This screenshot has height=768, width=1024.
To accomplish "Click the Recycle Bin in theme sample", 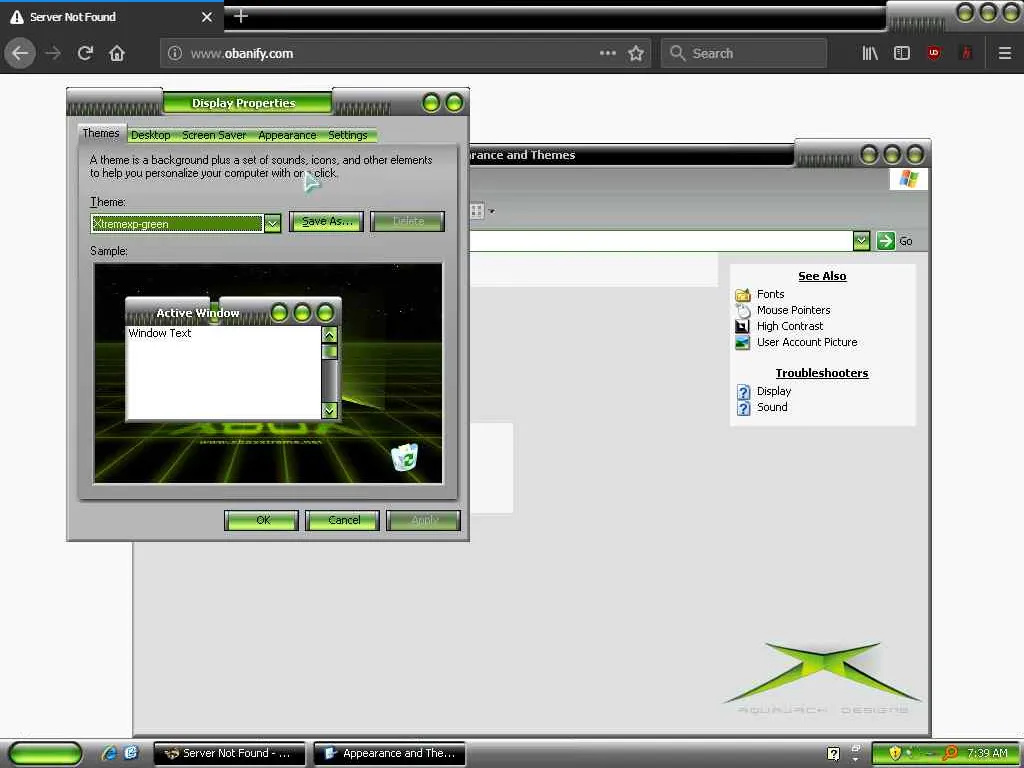I will tap(405, 456).
